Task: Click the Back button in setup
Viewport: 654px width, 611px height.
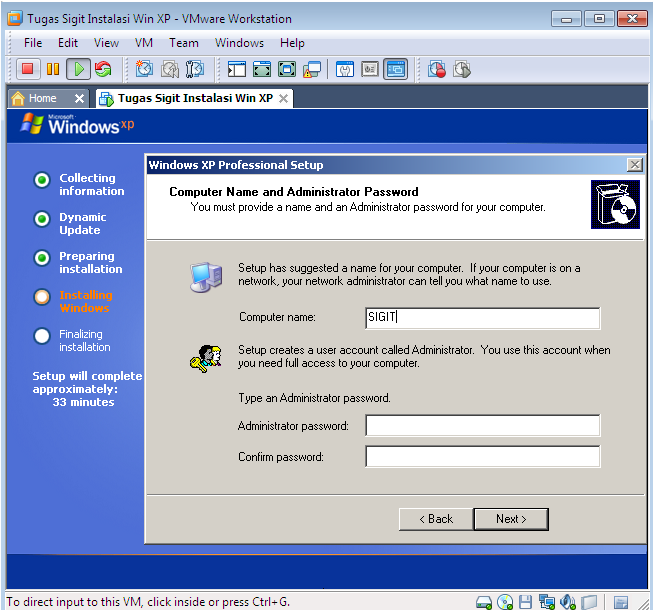Action: tap(436, 519)
